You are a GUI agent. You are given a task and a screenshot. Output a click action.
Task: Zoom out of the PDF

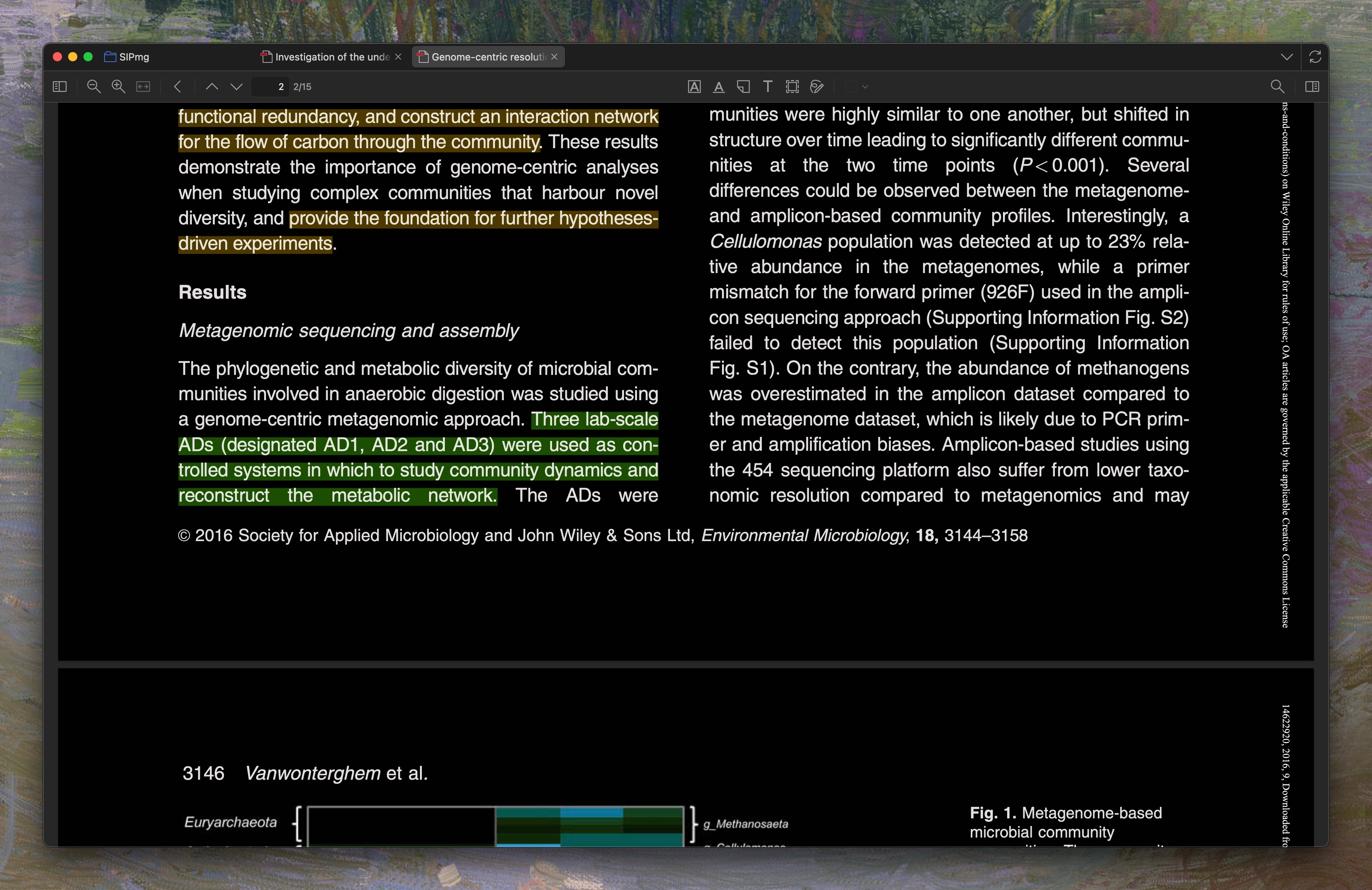[93, 87]
